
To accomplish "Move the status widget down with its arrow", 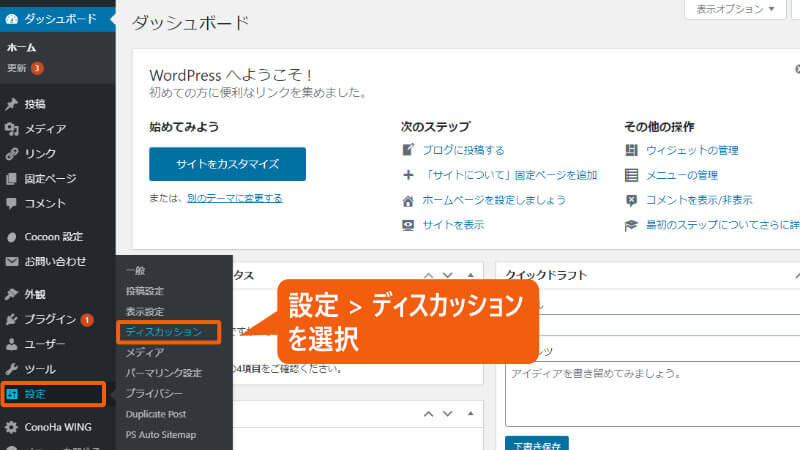I will 447,276.
